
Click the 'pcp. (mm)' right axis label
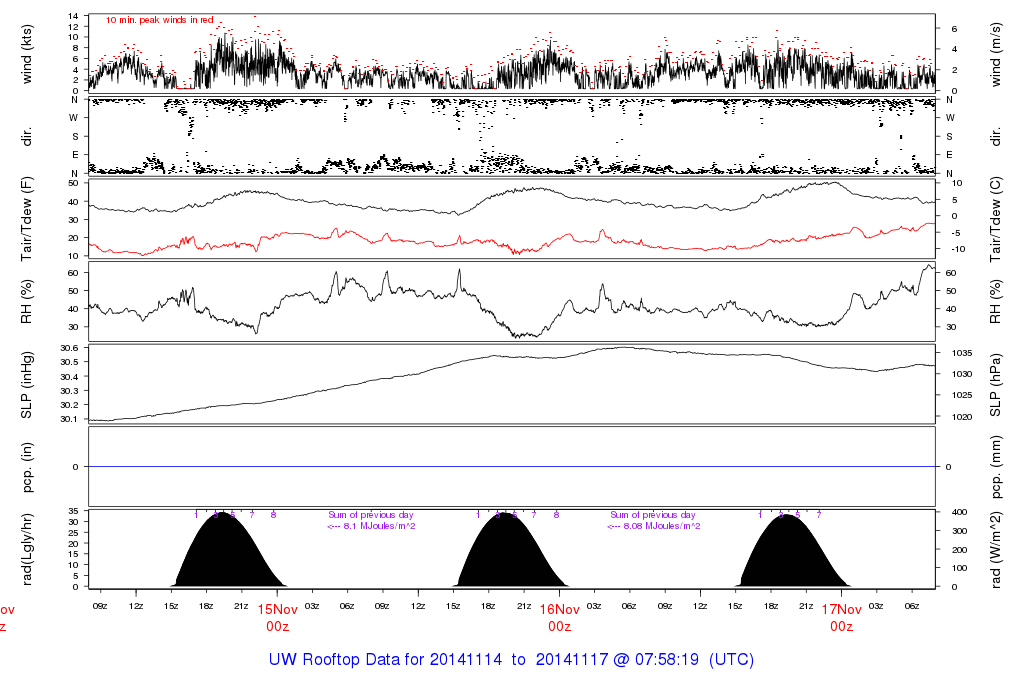click(996, 467)
